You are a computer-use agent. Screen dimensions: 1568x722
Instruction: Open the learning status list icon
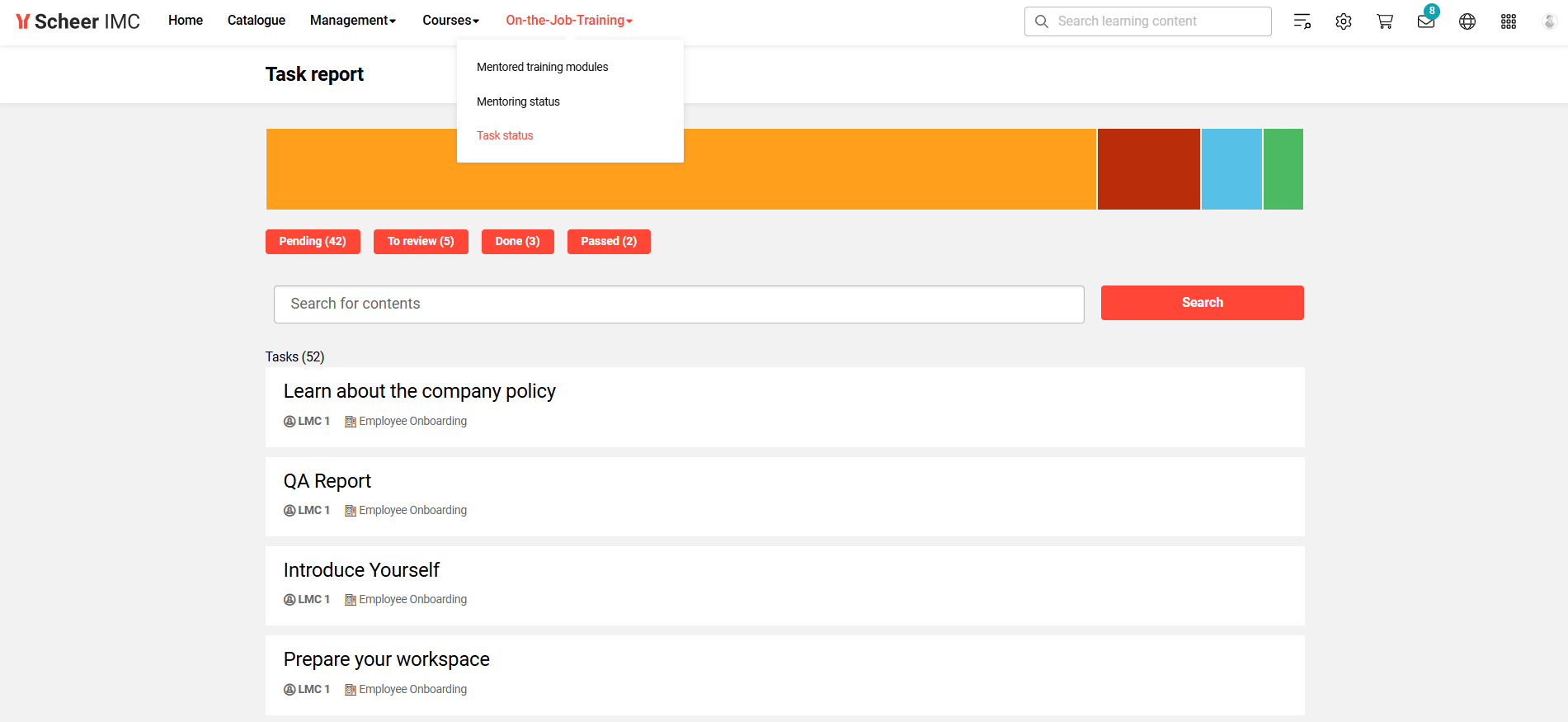coord(1302,21)
